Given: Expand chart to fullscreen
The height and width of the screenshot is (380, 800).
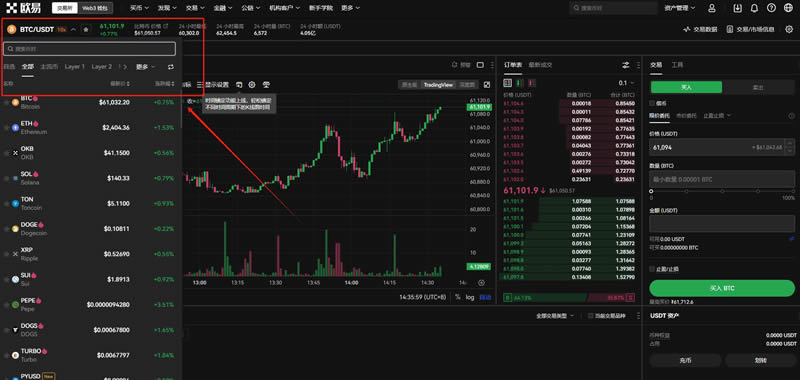Looking at the screenshot, I should (487, 85).
